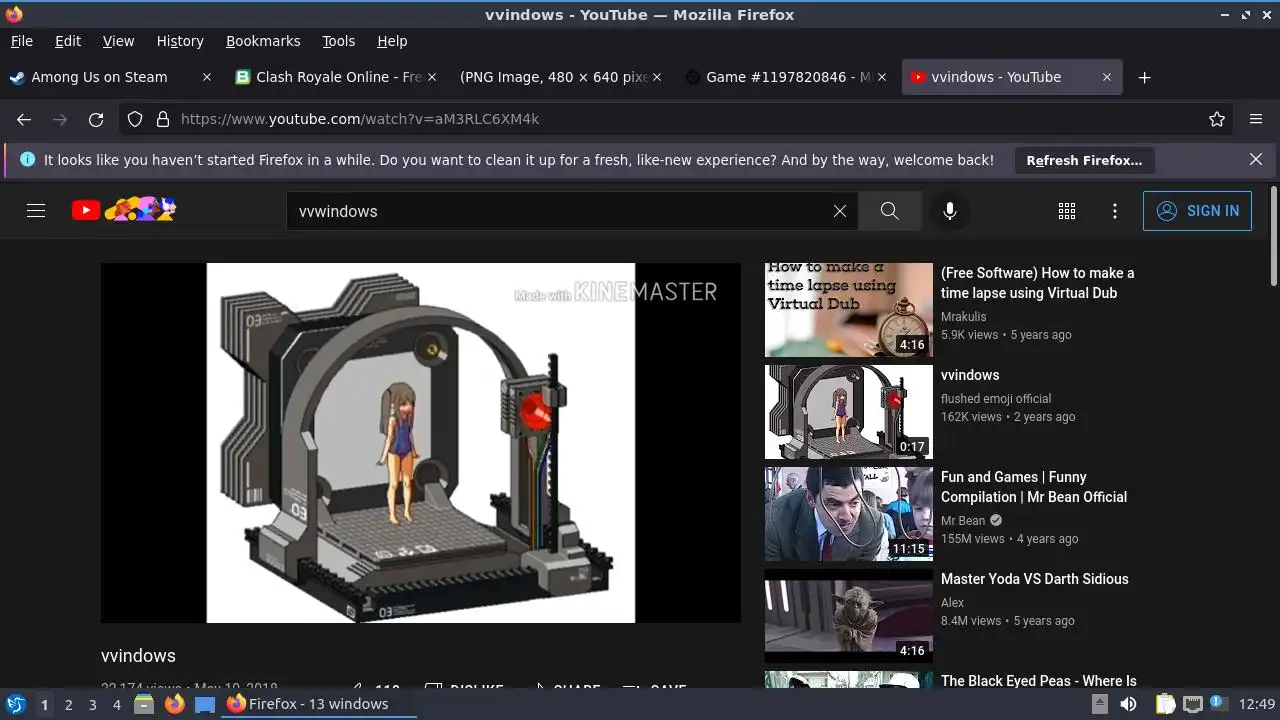
Task: Clear the vvwindows search text
Action: (840, 211)
